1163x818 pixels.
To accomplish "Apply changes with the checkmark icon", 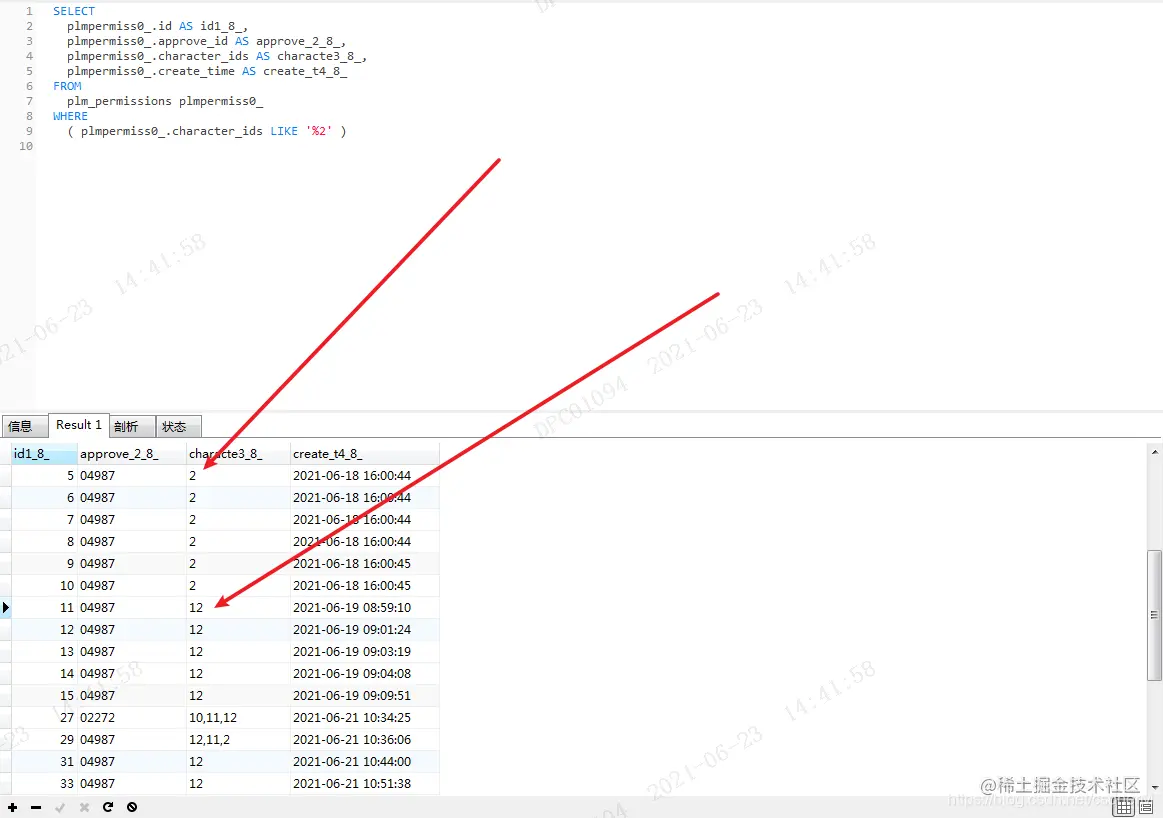I will pyautogui.click(x=60, y=807).
